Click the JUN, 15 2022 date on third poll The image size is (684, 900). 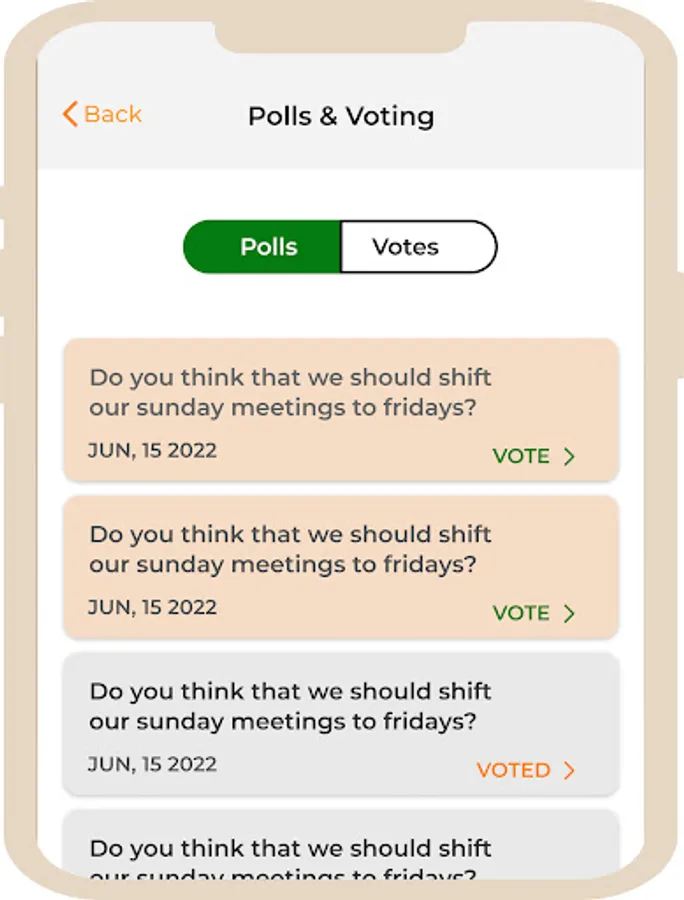[152, 764]
